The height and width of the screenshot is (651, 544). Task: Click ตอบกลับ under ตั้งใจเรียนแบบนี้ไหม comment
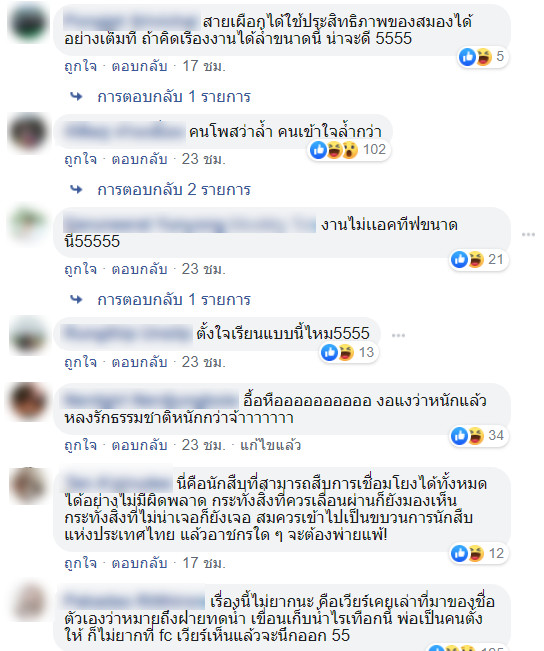[x=139, y=362]
